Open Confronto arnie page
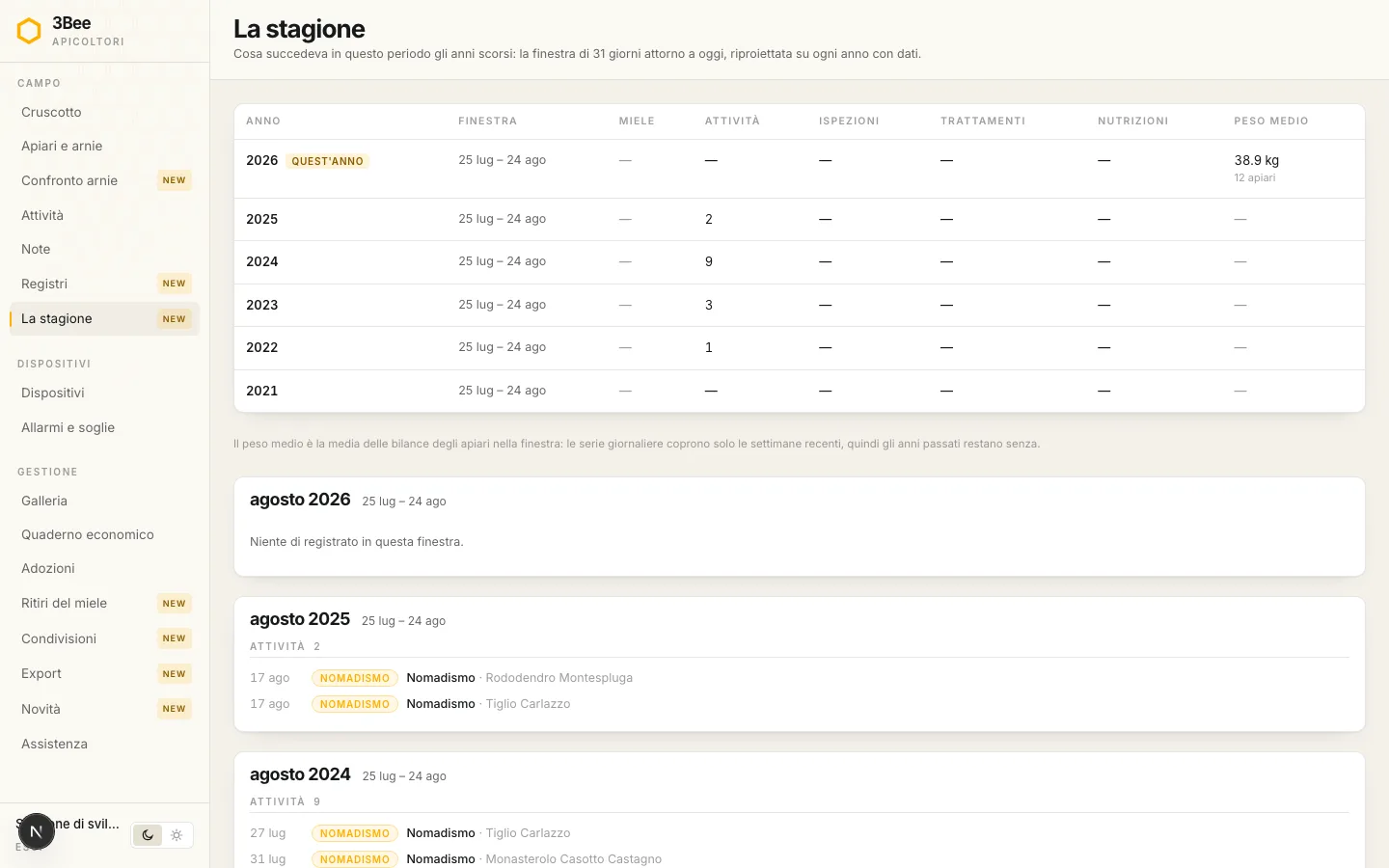The width and height of the screenshot is (1389, 868). coord(104,180)
